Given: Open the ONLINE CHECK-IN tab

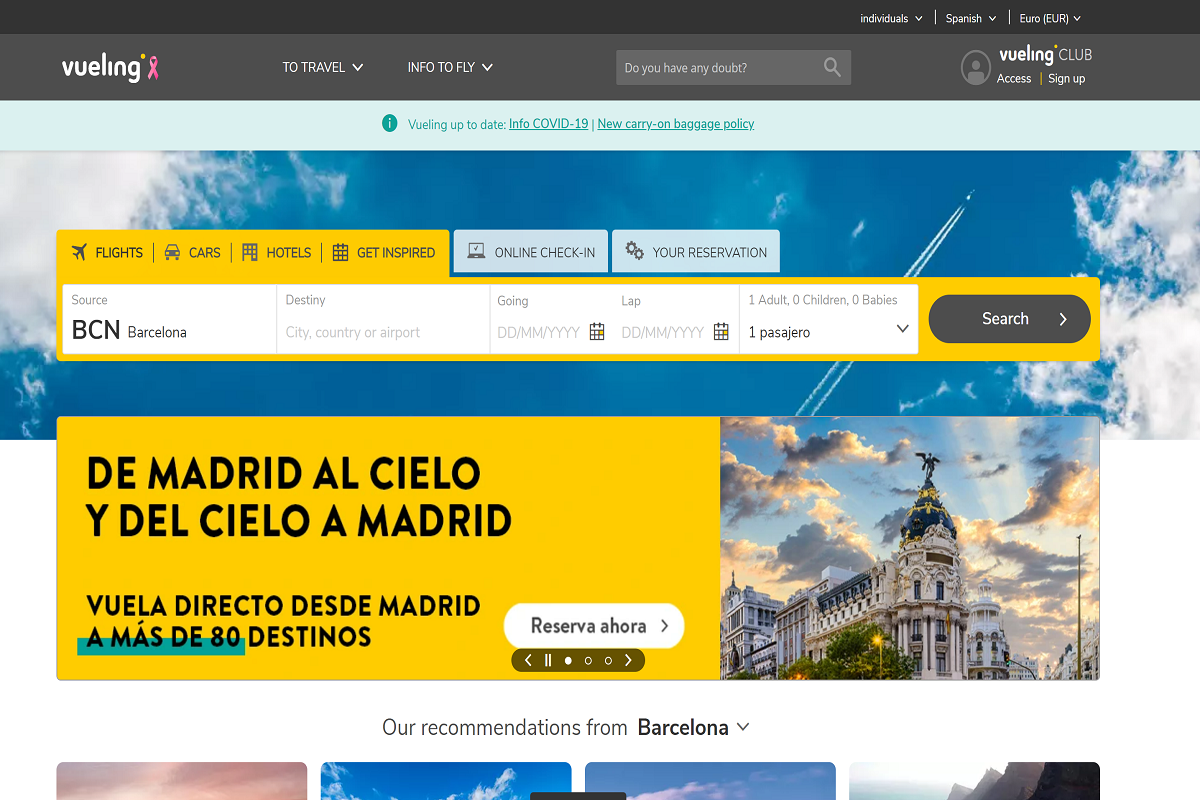Looking at the screenshot, I should pyautogui.click(x=530, y=251).
